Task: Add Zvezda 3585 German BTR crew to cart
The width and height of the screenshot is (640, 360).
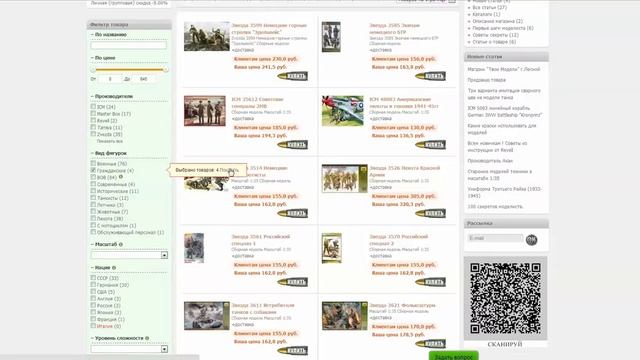Action: click(x=431, y=76)
